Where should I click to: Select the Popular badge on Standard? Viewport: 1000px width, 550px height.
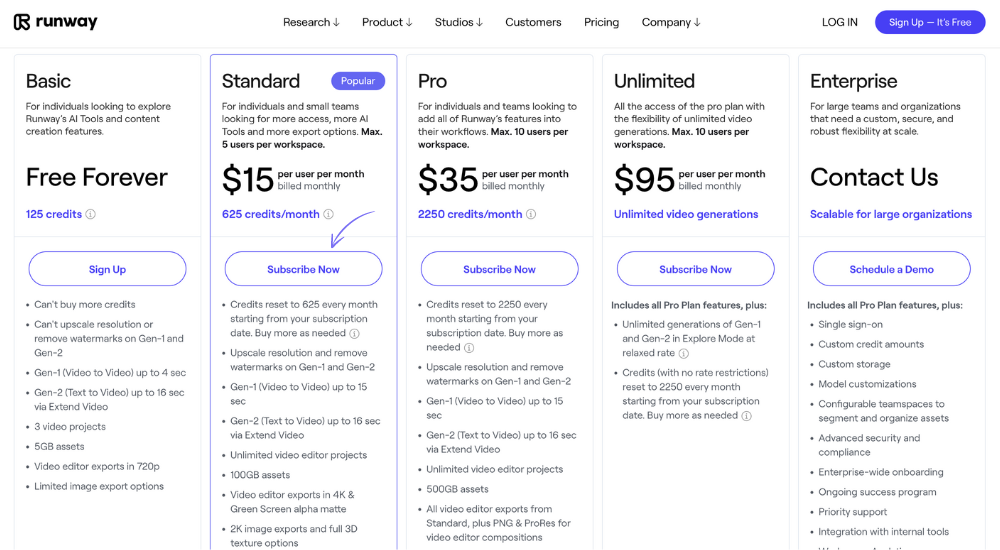tap(358, 81)
